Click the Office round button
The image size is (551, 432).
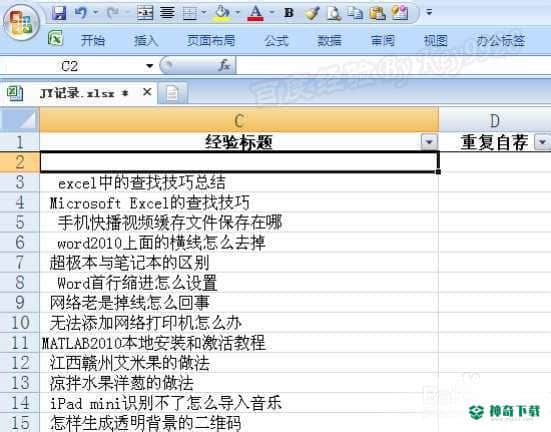tap(21, 23)
